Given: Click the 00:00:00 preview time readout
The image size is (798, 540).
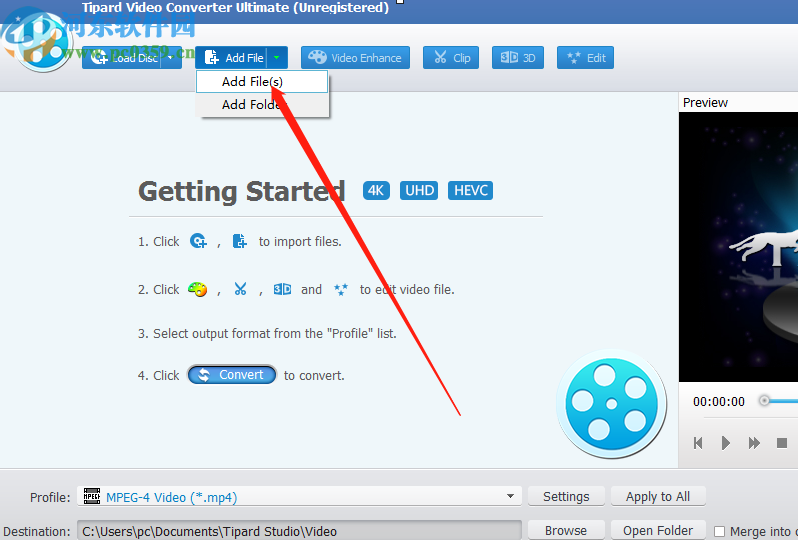Looking at the screenshot, I should [719, 402].
